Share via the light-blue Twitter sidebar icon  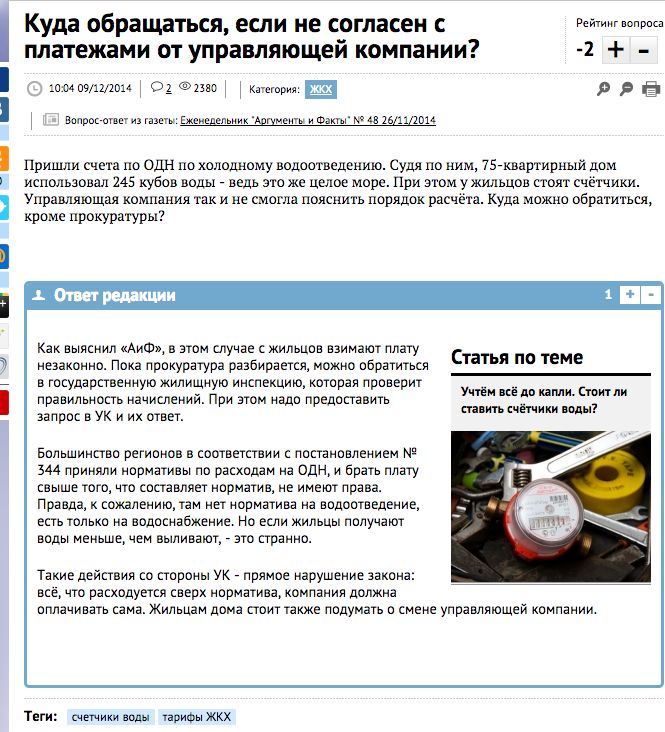(4, 207)
